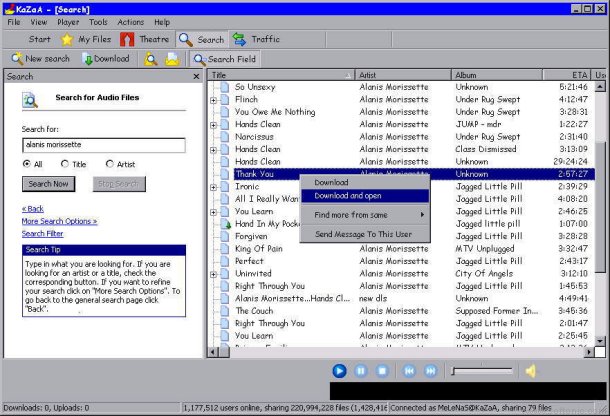610x416 pixels.
Task: Mute using the speaker volume icon
Action: coord(531,371)
